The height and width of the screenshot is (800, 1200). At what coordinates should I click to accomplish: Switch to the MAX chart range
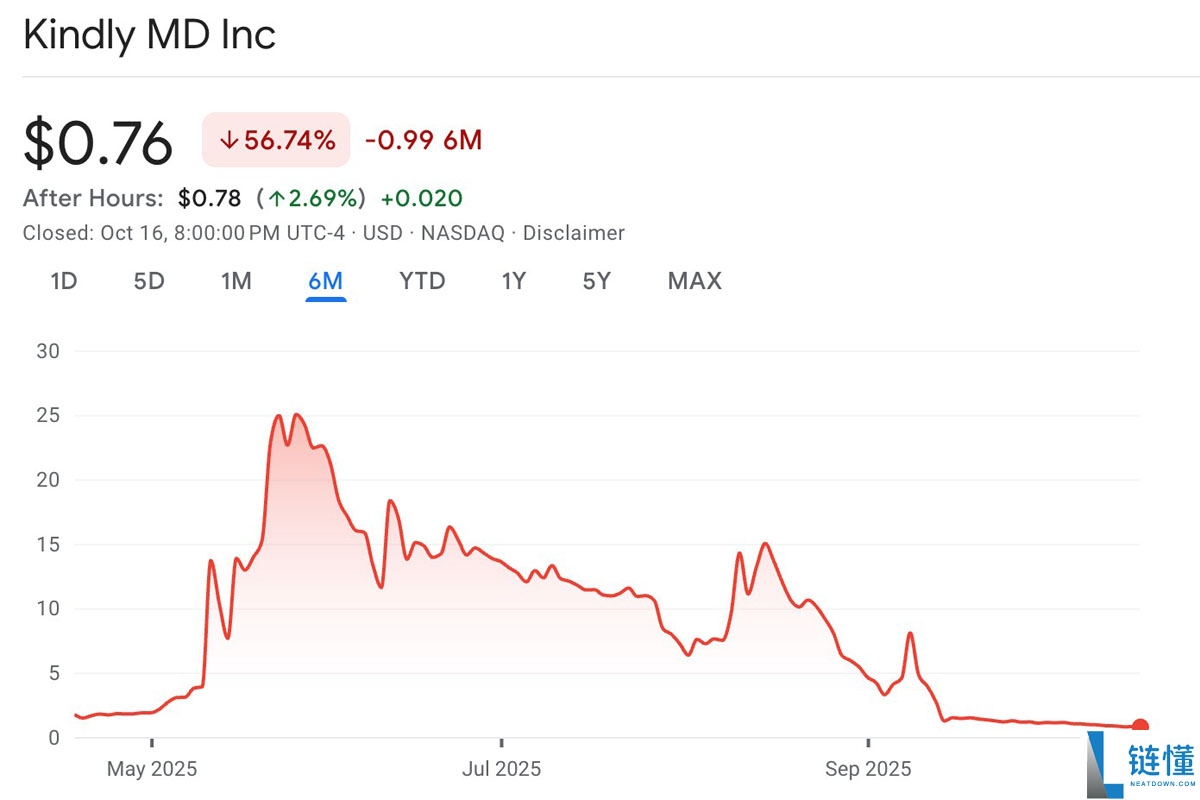coord(694,281)
